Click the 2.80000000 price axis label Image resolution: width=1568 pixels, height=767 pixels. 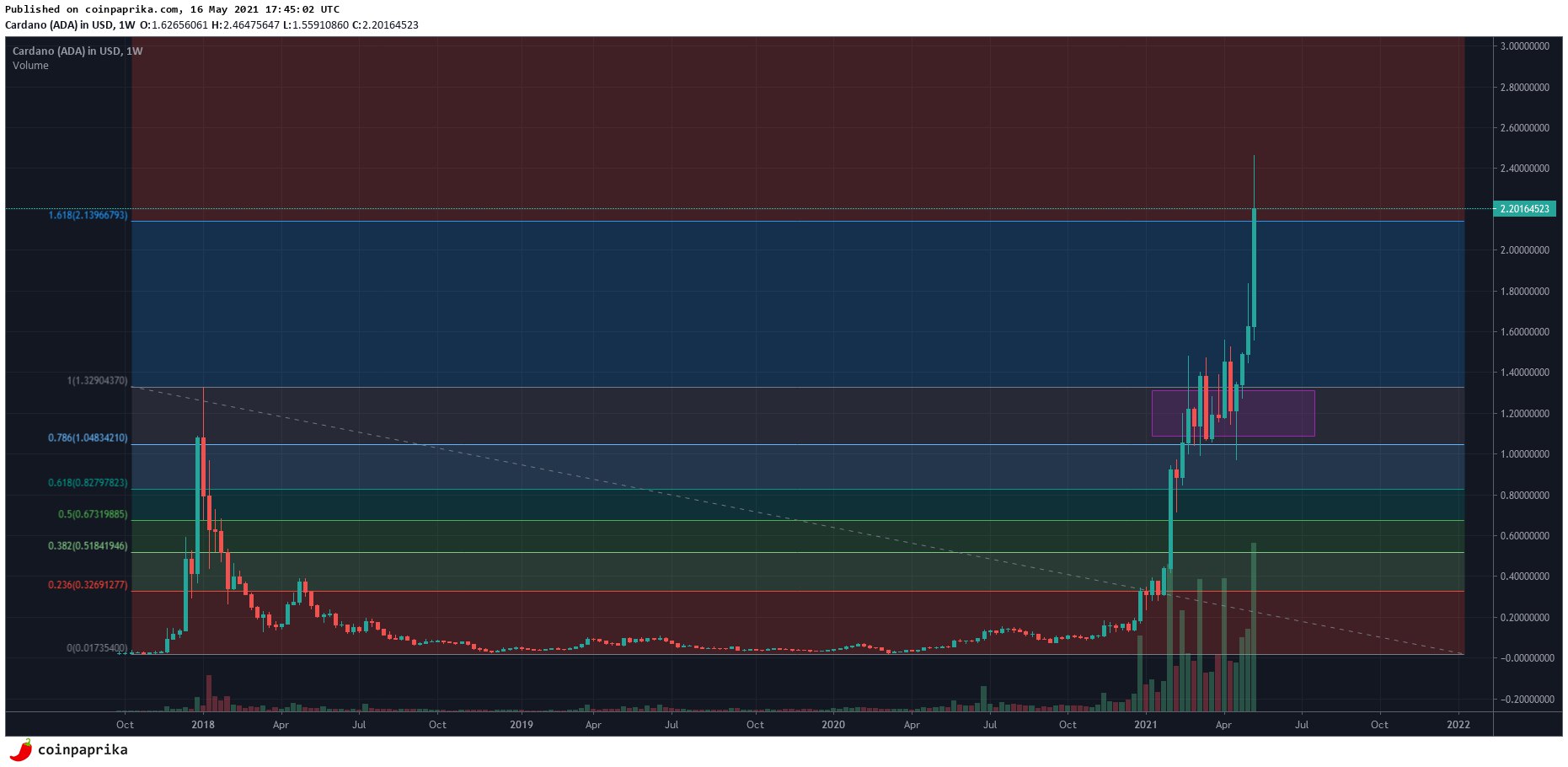point(1524,87)
